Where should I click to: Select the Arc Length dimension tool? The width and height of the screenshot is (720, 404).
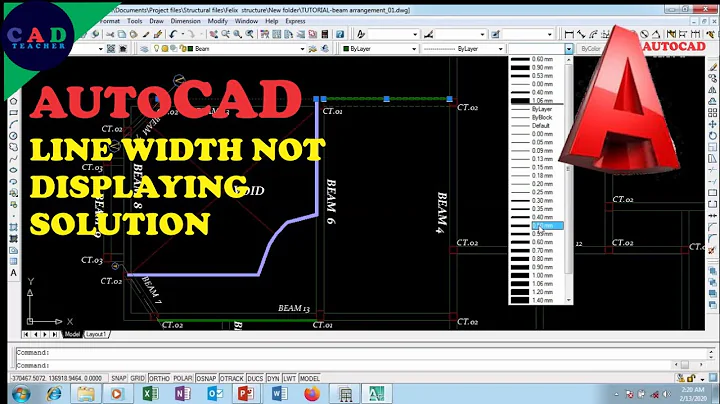tap(593, 34)
